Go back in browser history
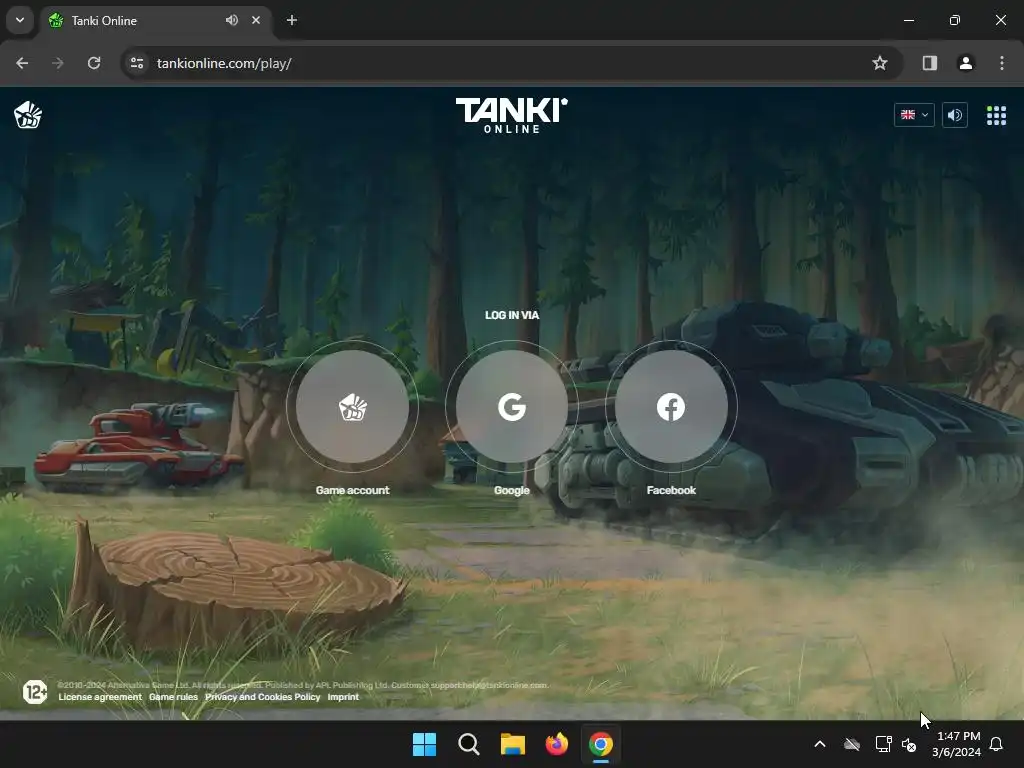The height and width of the screenshot is (768, 1024). (22, 63)
